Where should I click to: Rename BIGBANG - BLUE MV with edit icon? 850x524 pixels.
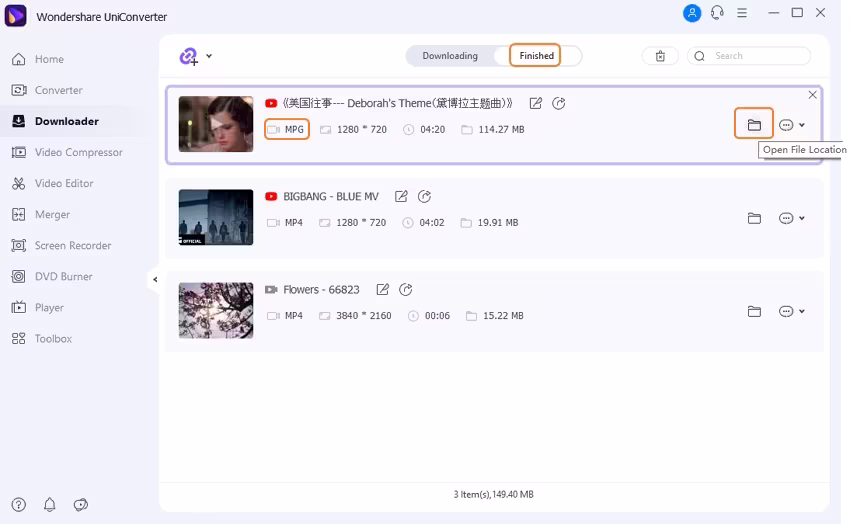tap(401, 196)
